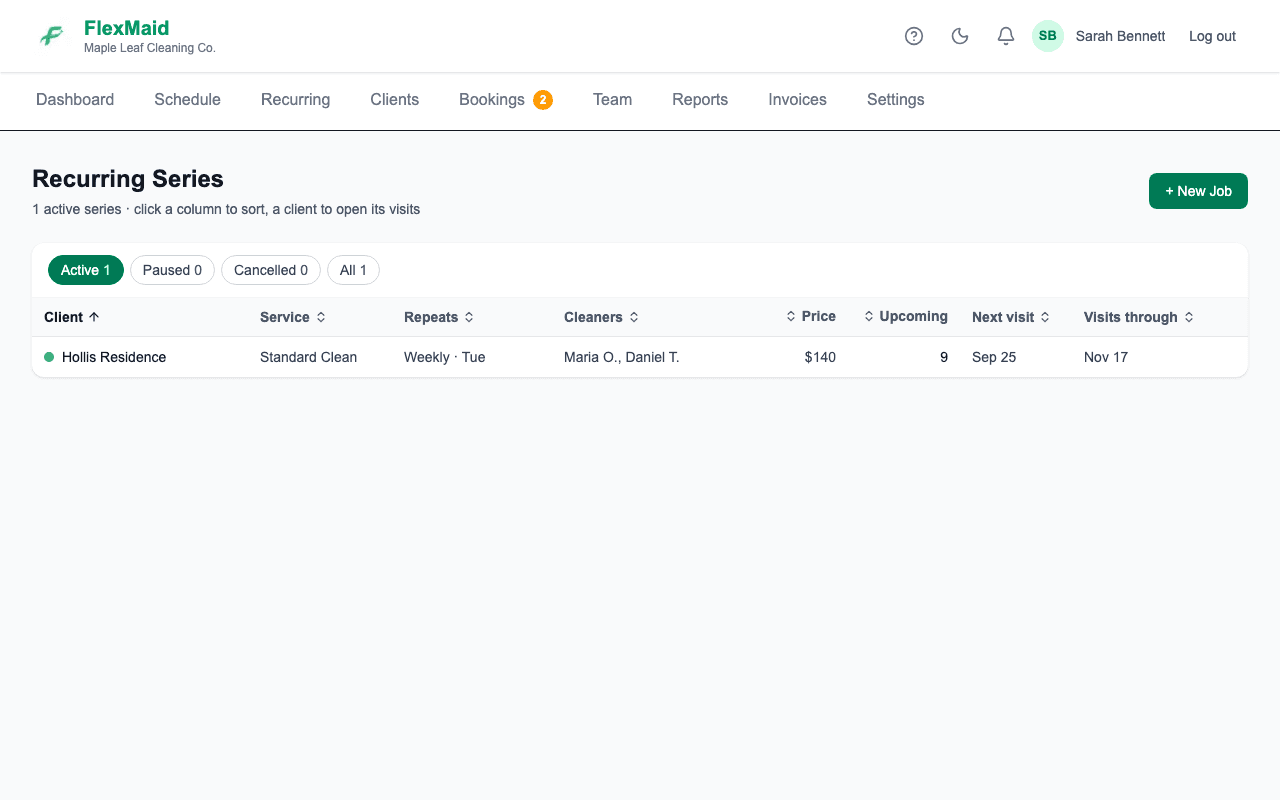Sort by the Next visit column
This screenshot has height=800, width=1280.
click(1011, 317)
